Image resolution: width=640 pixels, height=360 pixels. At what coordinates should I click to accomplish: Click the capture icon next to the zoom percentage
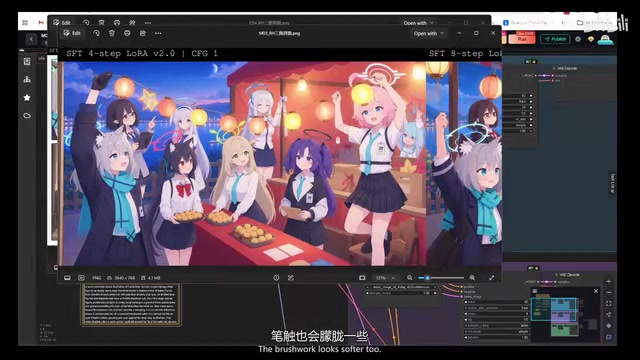click(362, 278)
